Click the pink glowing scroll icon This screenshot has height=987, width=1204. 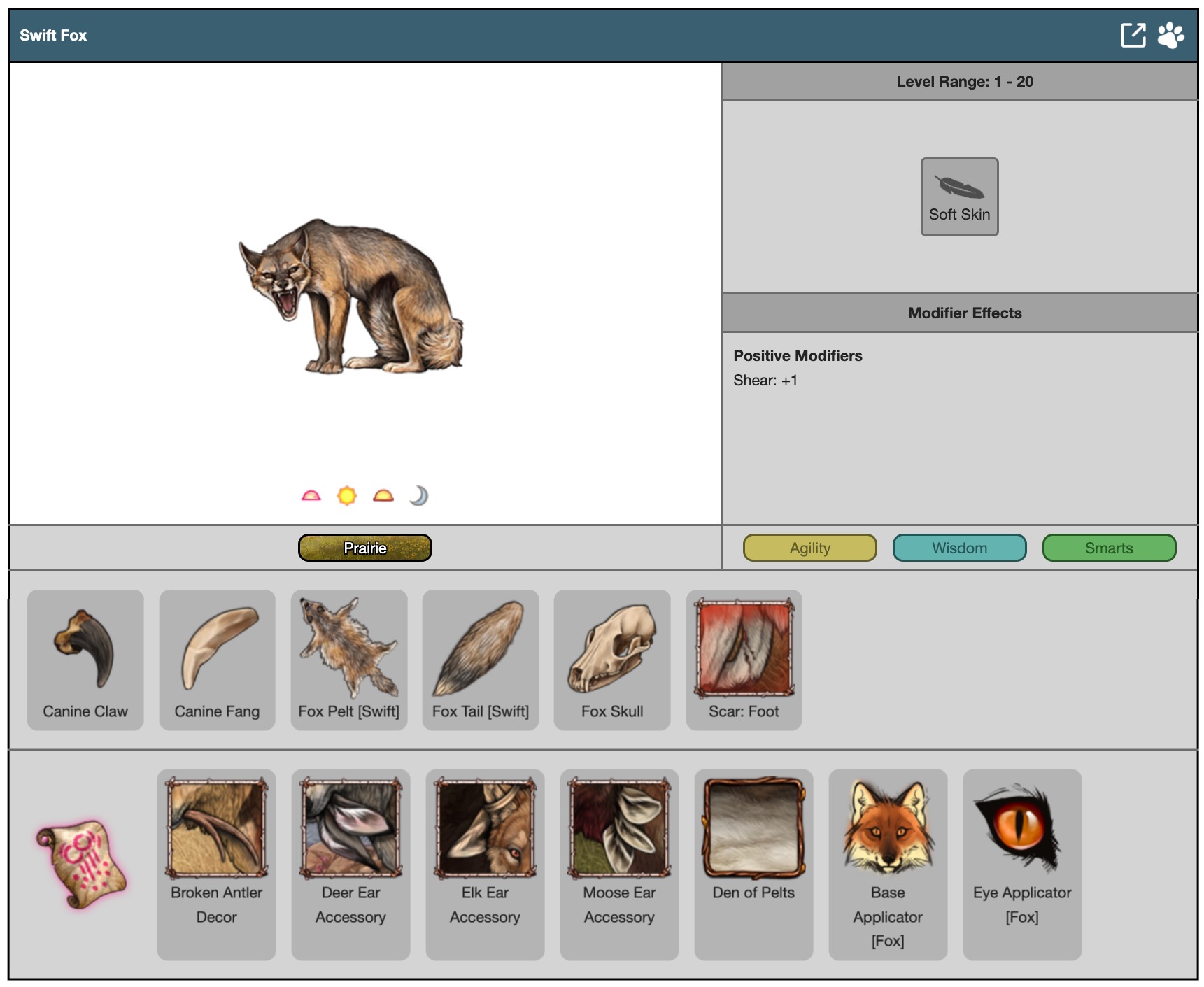point(81,865)
